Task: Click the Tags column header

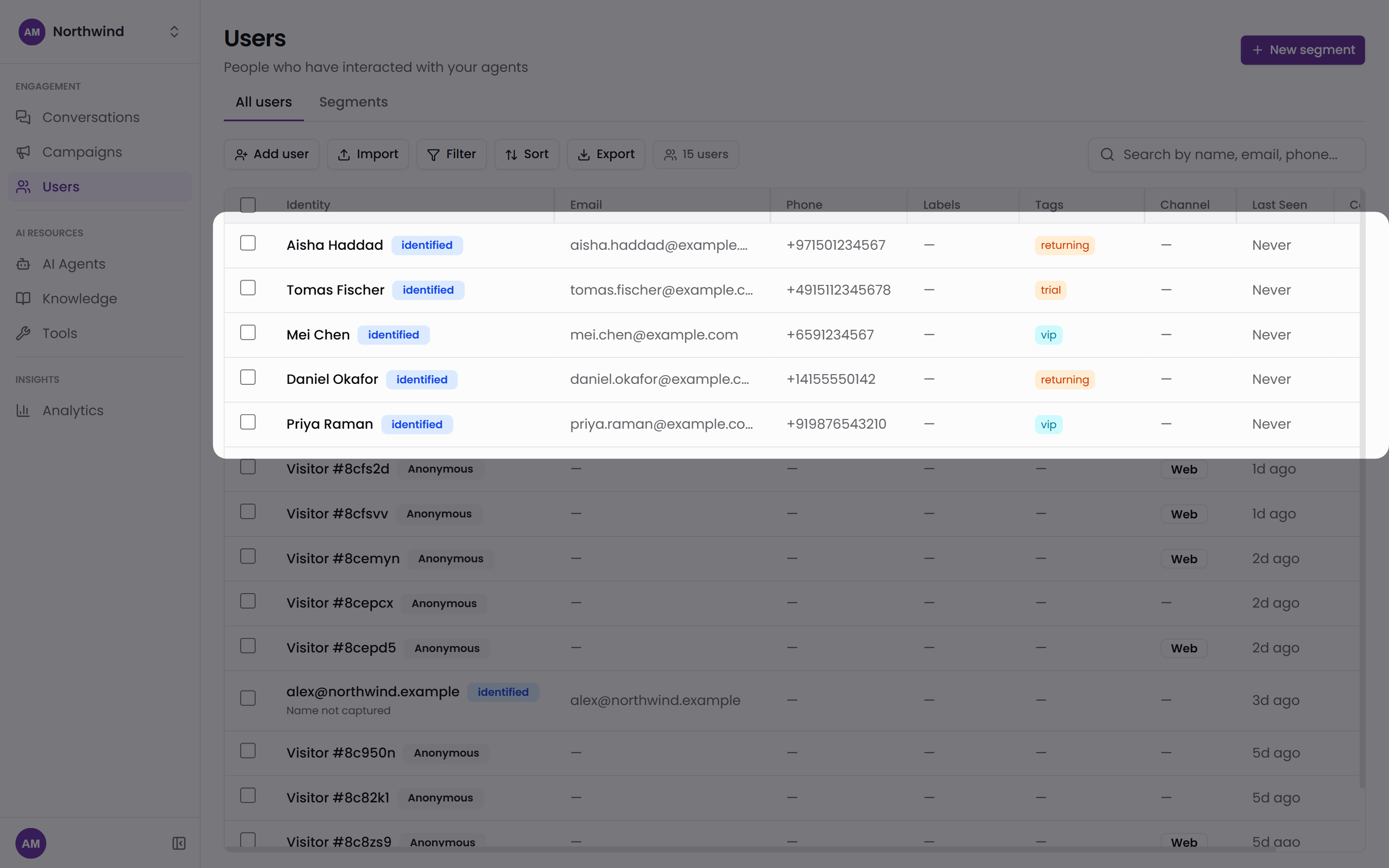Action: pyautogui.click(x=1049, y=205)
